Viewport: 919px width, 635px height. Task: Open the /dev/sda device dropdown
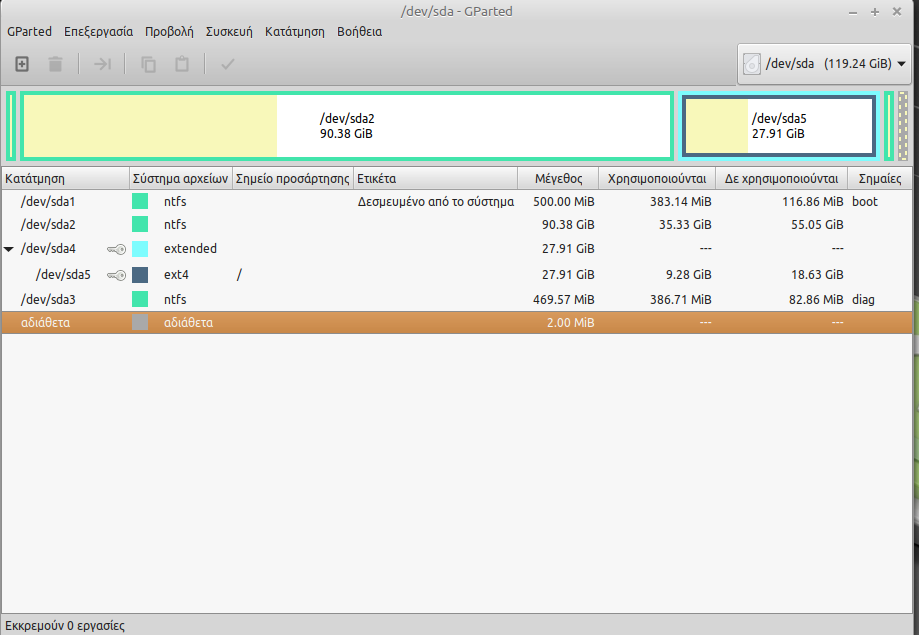[x=824, y=64]
